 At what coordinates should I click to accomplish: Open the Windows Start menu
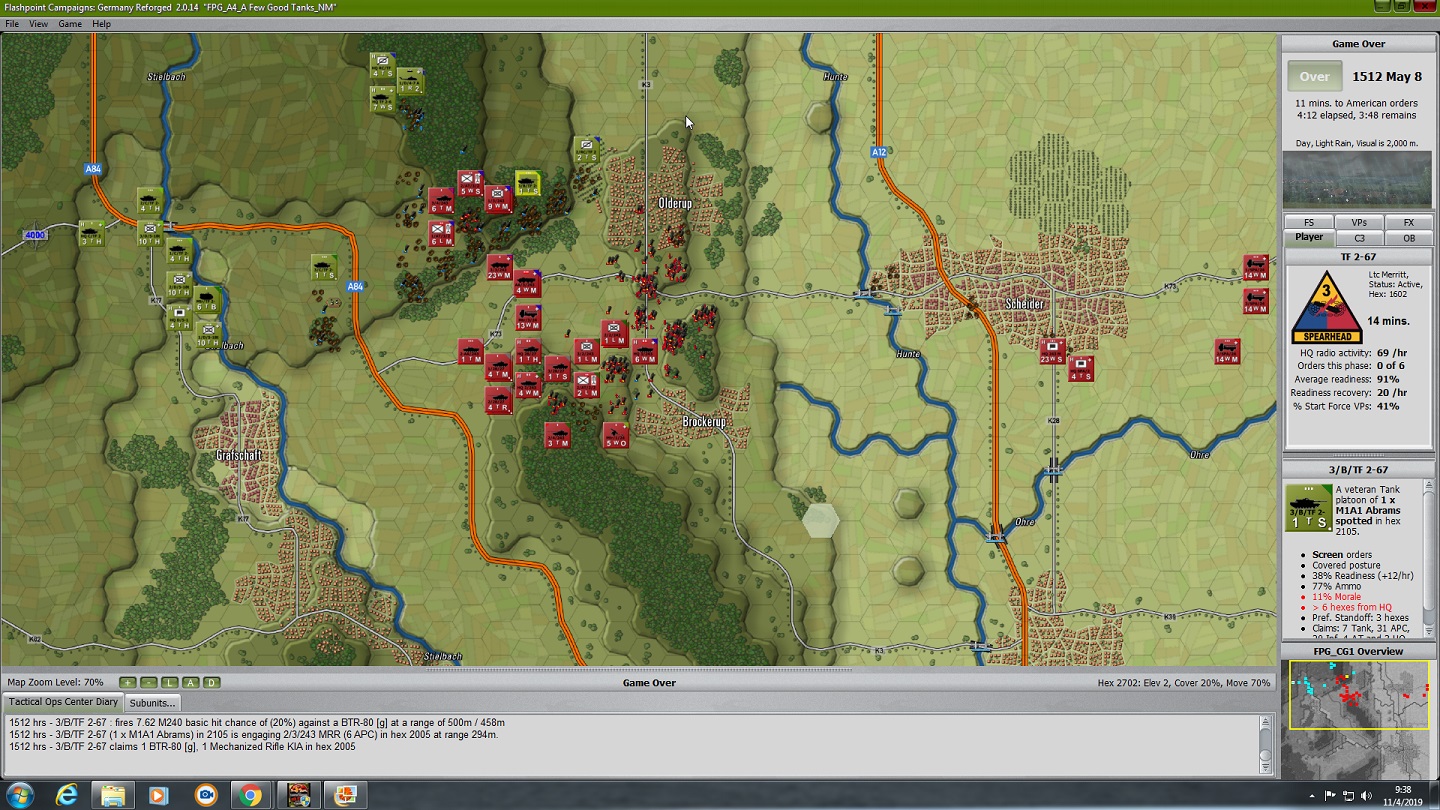(19, 795)
